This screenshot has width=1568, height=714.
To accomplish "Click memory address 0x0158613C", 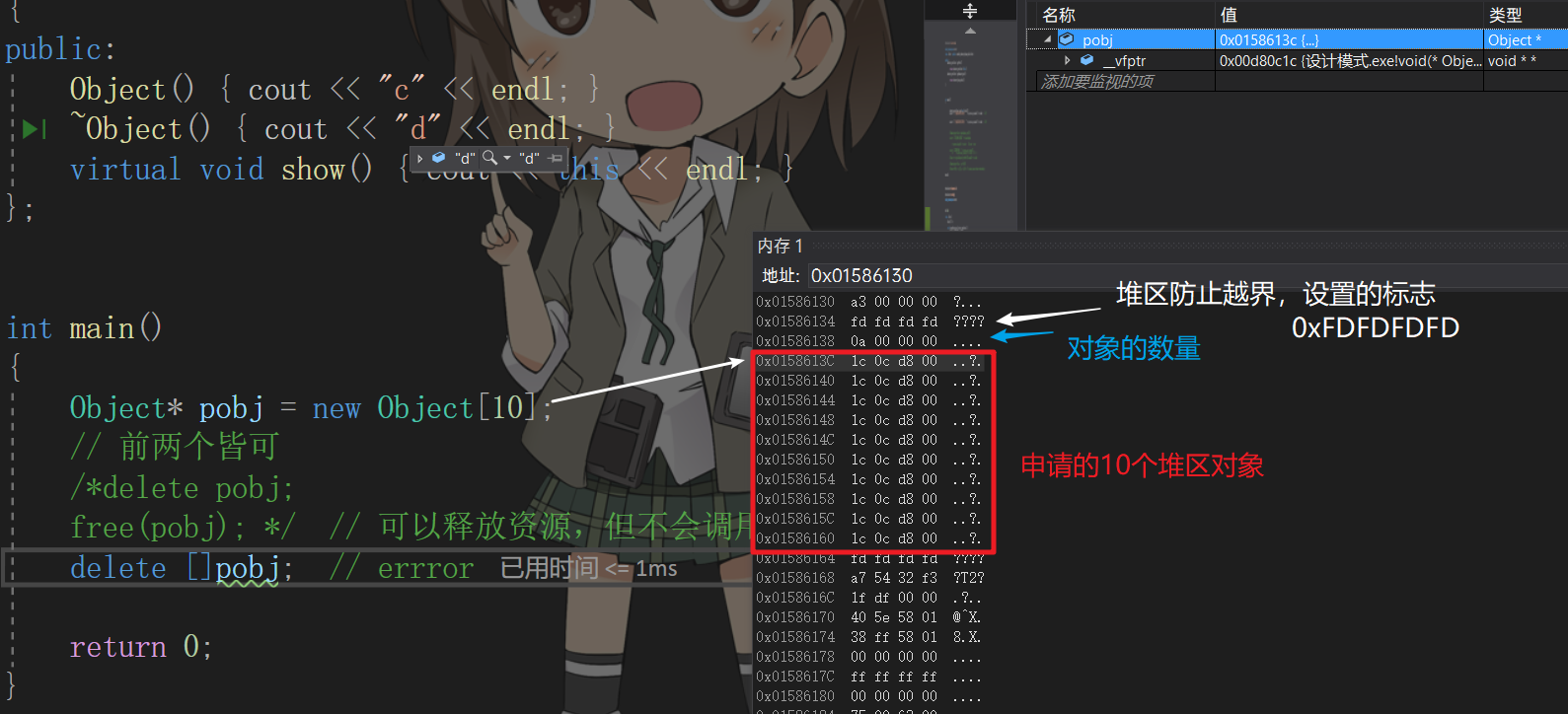I will (x=795, y=361).
